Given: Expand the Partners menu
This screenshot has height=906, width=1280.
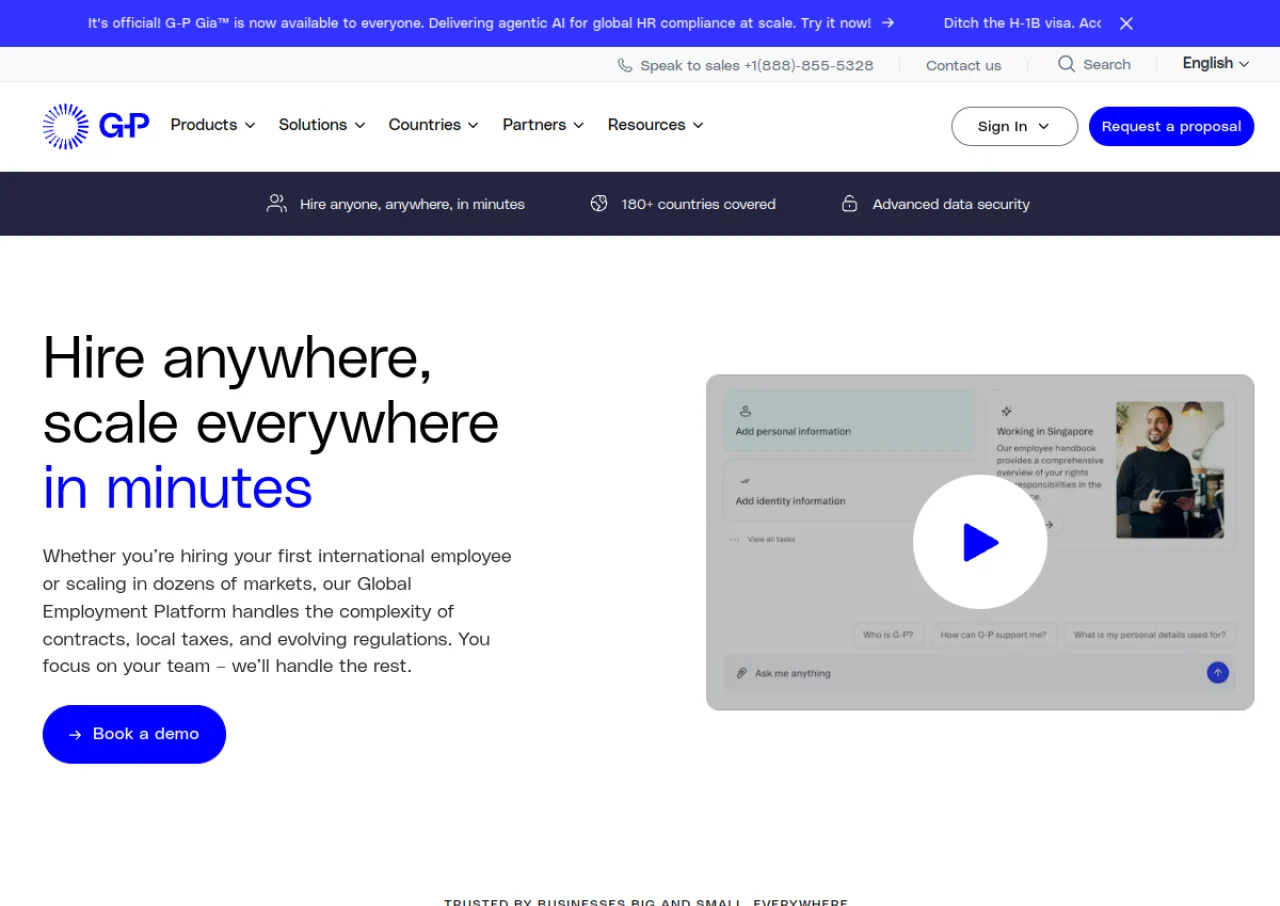Looking at the screenshot, I should [543, 125].
